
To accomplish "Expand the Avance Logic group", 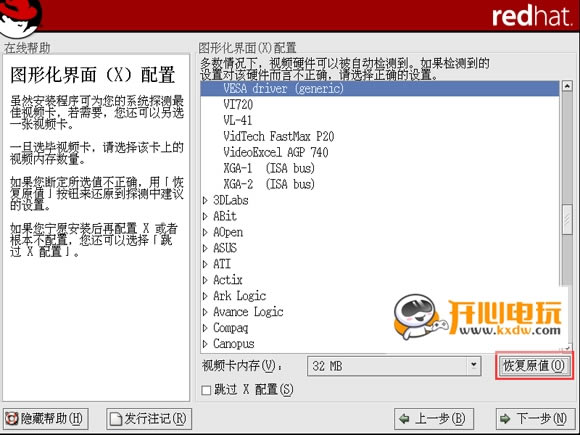I will click(205, 312).
